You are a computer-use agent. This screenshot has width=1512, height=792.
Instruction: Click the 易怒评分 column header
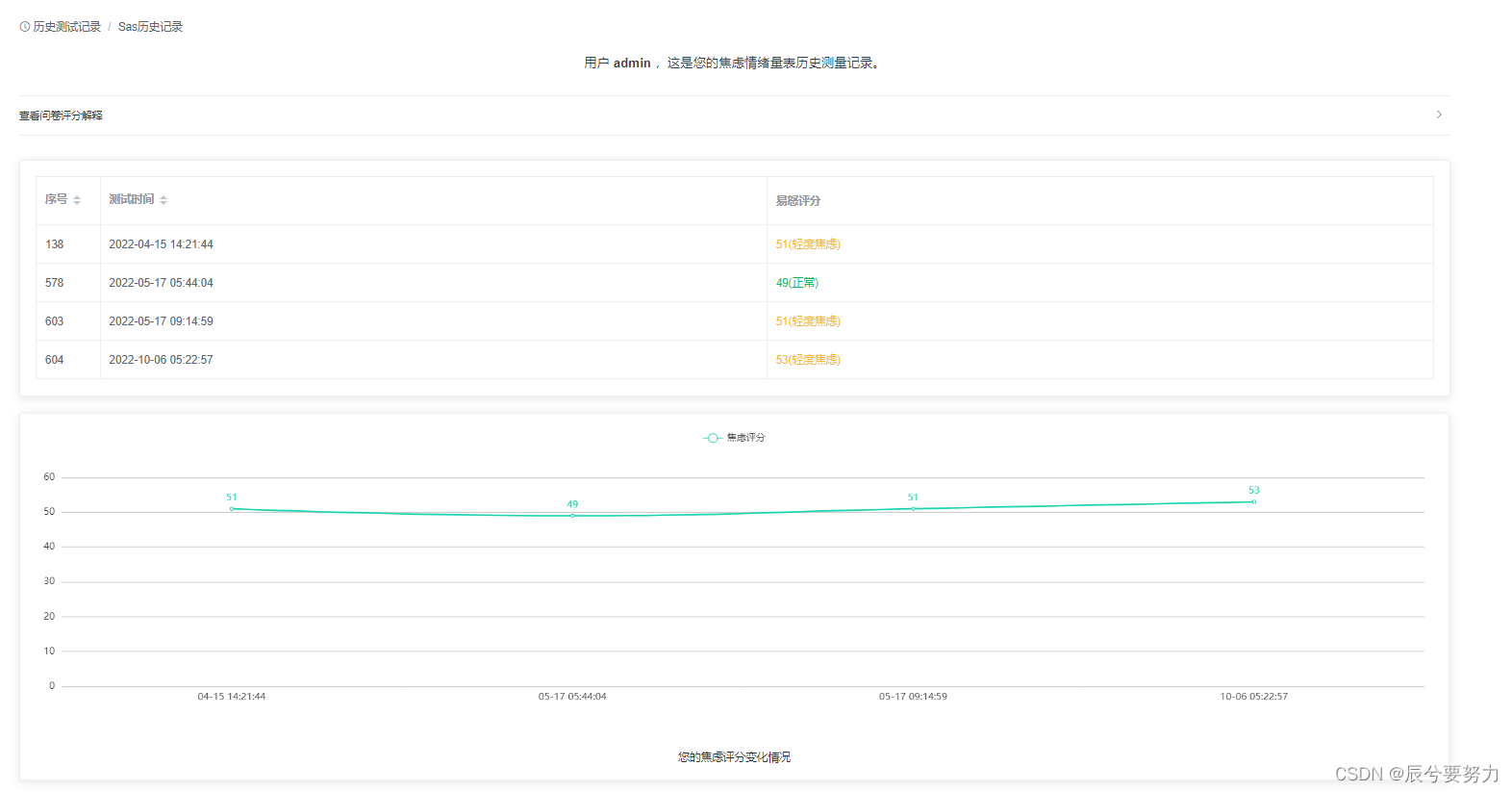[798, 201]
